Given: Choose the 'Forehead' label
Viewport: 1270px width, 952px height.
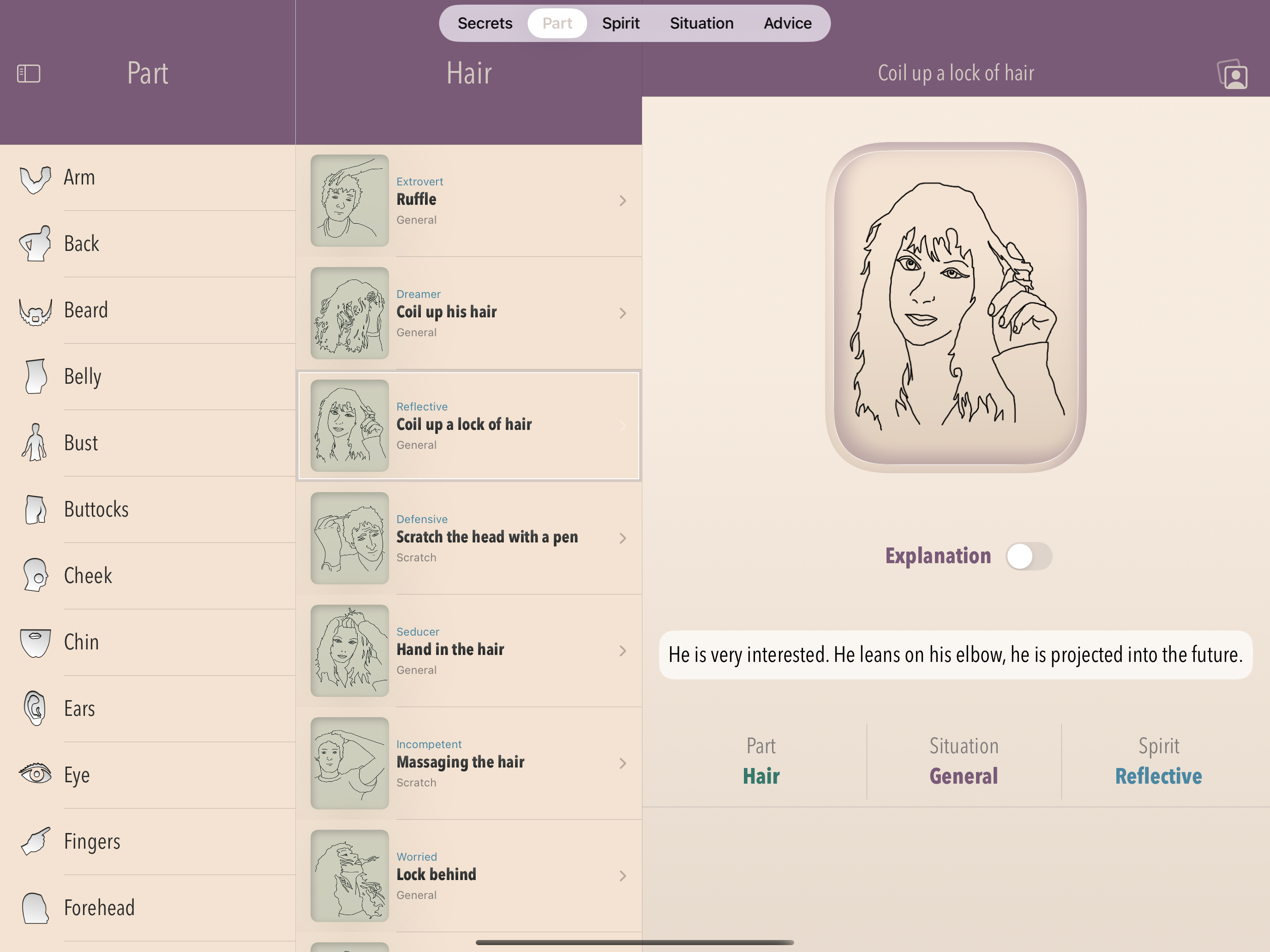Looking at the screenshot, I should pyautogui.click(x=99, y=908).
